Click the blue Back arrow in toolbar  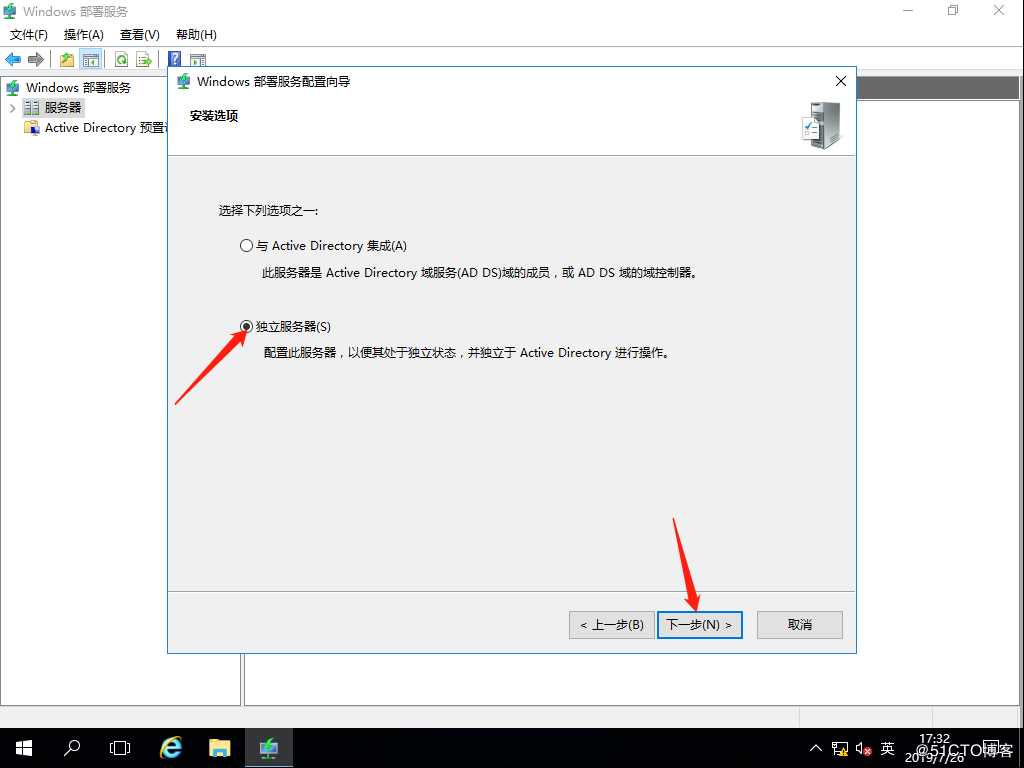(x=13, y=59)
